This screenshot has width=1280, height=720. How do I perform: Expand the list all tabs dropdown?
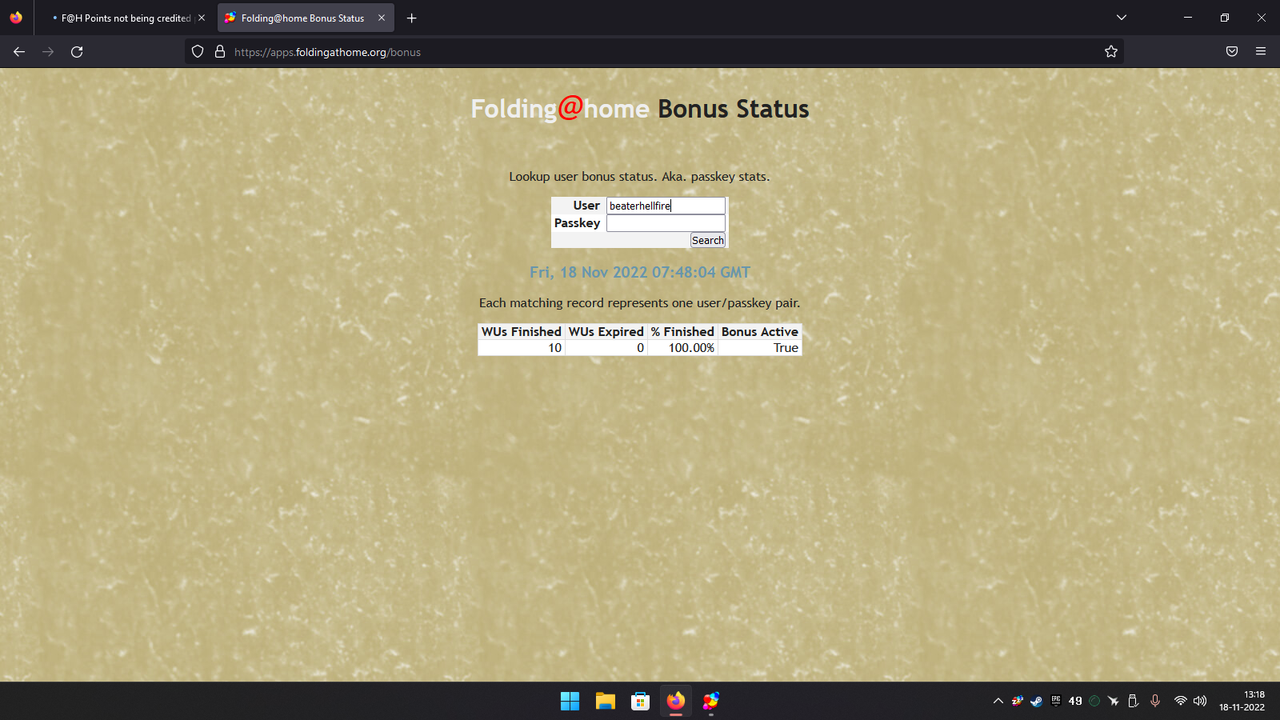(x=1121, y=18)
